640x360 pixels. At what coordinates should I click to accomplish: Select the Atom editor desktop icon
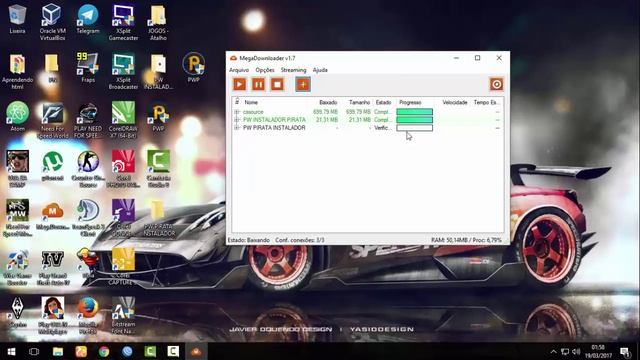(x=17, y=117)
